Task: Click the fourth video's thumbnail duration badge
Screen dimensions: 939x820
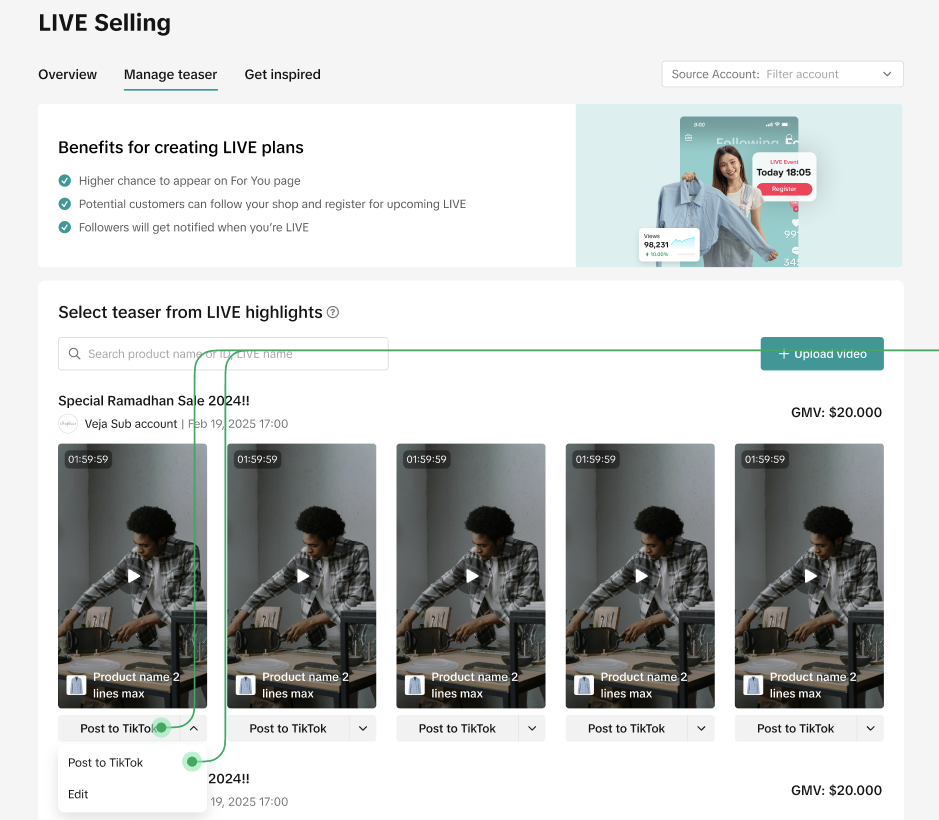Action: click(x=595, y=459)
